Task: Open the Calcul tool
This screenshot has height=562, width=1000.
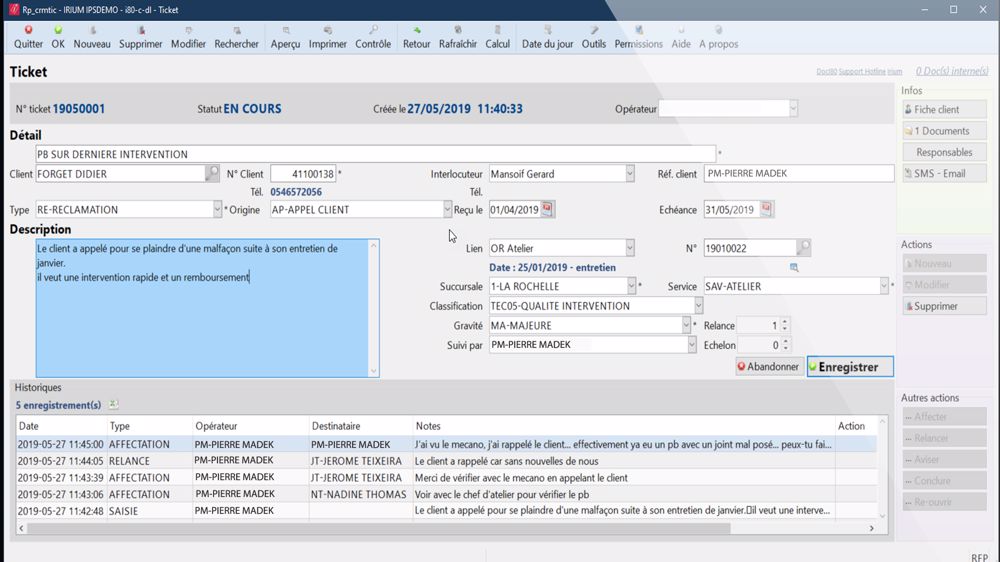Action: click(x=497, y=38)
